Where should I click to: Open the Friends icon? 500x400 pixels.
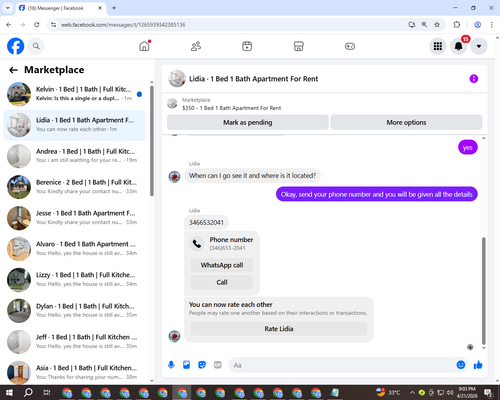(196, 46)
